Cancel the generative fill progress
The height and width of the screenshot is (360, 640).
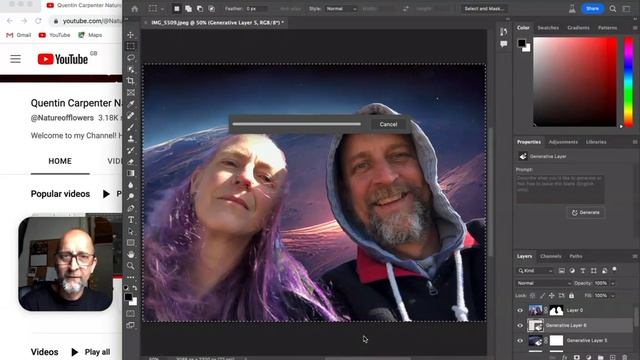click(x=388, y=124)
